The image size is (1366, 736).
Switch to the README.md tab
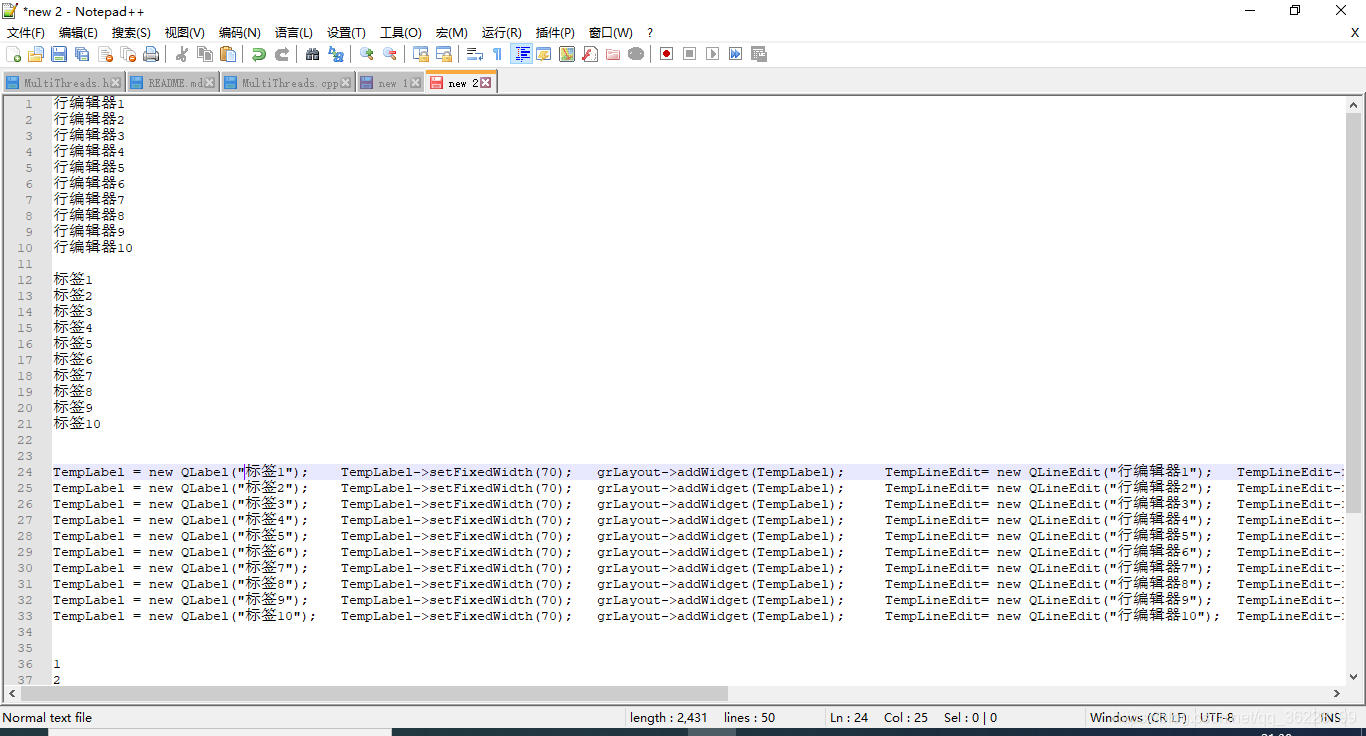point(172,83)
